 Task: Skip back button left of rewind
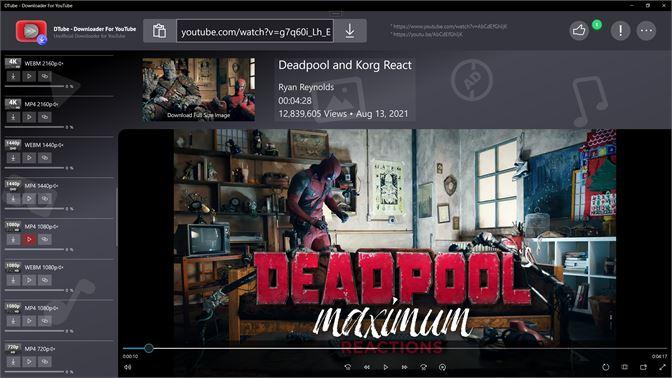(348, 367)
